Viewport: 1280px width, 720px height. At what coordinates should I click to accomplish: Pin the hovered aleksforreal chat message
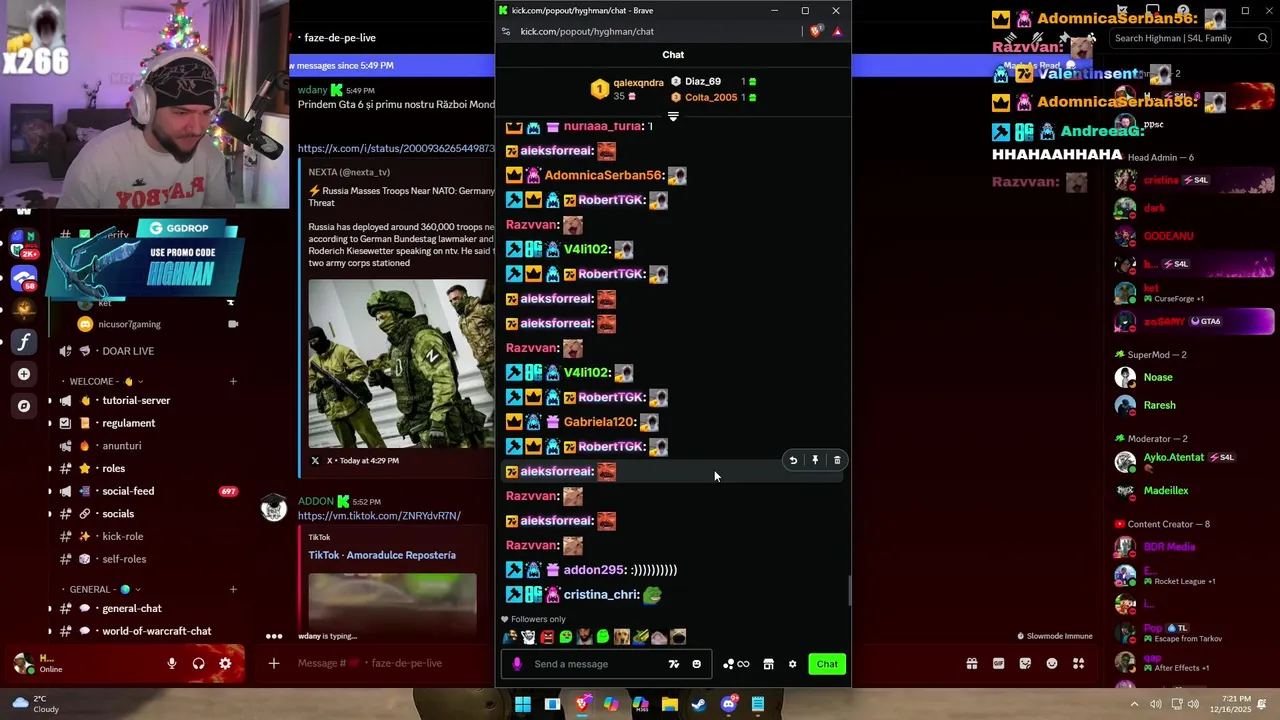815,460
